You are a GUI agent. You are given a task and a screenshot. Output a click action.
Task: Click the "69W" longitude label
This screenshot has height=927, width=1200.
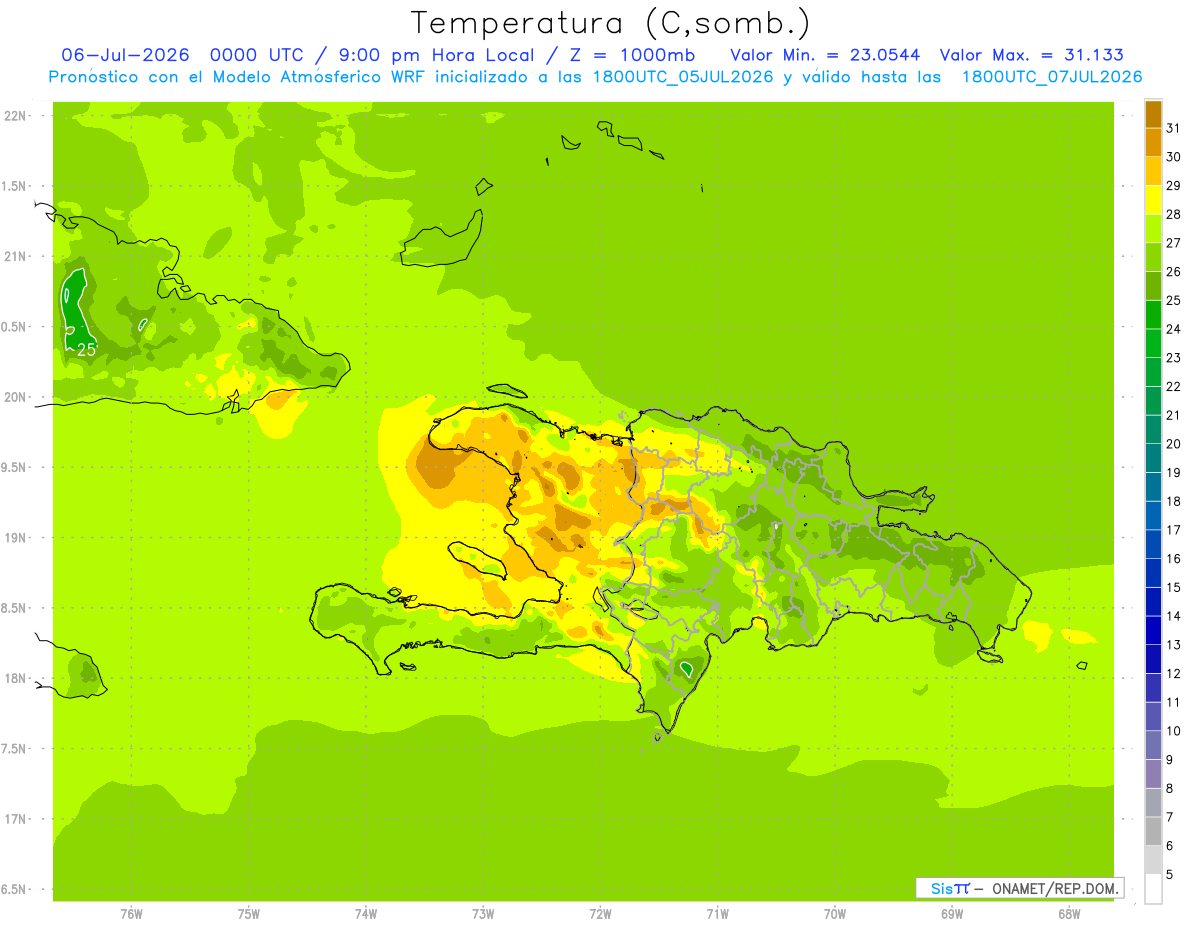click(952, 914)
